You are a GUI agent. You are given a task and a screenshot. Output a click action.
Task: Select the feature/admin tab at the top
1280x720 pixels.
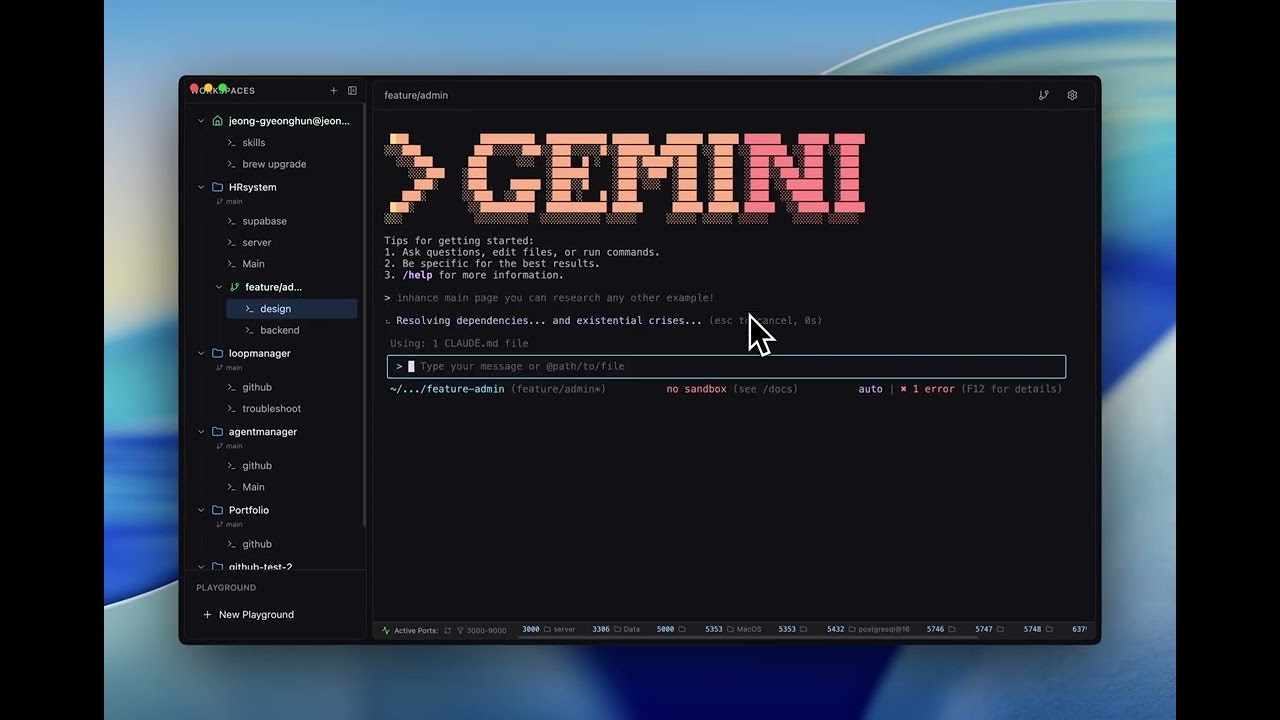416,94
